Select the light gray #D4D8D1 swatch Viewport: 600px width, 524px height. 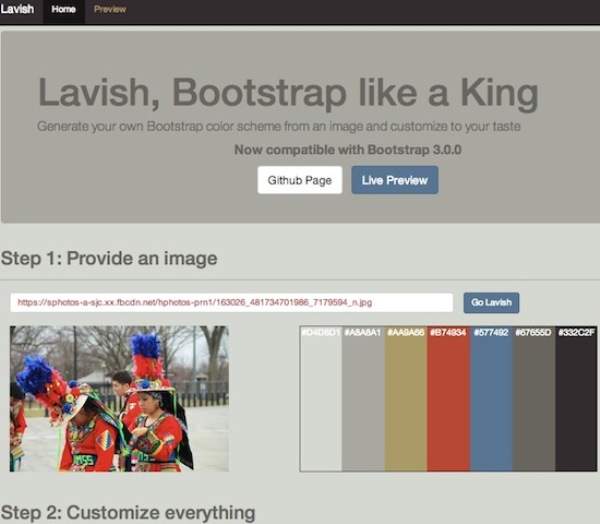321,400
